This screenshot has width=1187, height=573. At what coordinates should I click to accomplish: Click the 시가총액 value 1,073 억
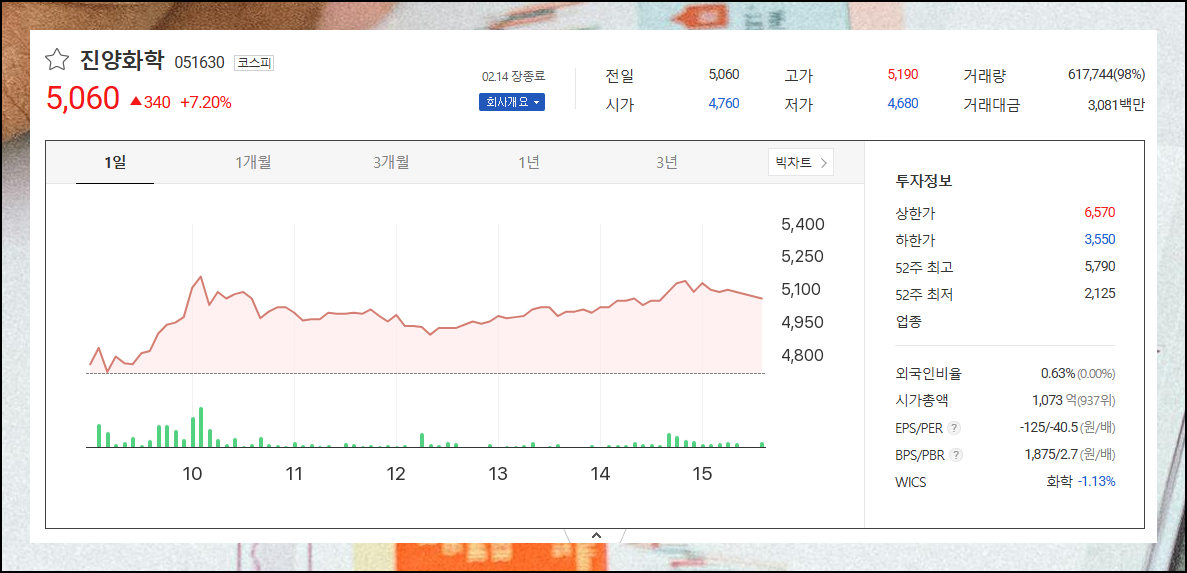coord(1053,400)
